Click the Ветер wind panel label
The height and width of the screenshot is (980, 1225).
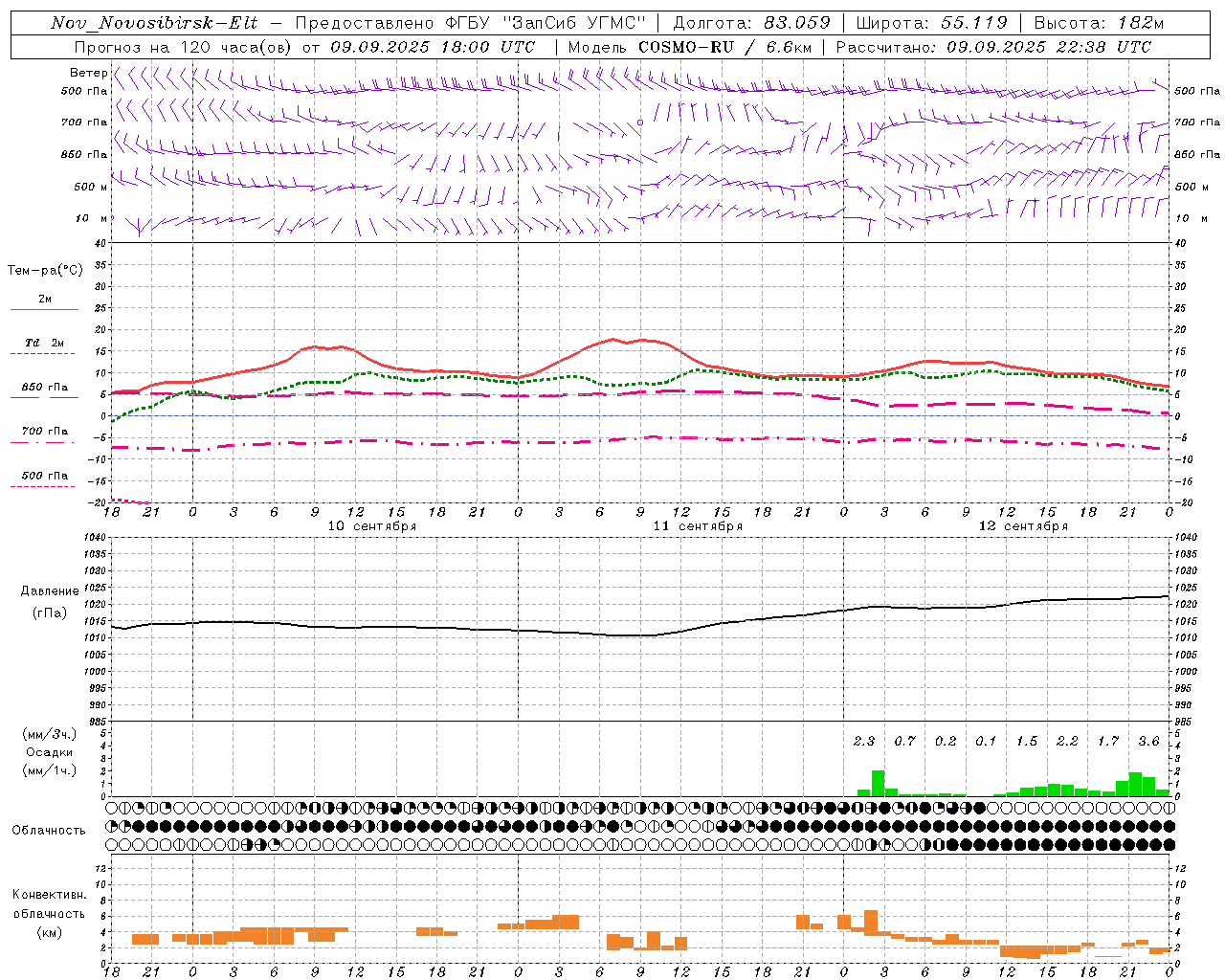[88, 73]
